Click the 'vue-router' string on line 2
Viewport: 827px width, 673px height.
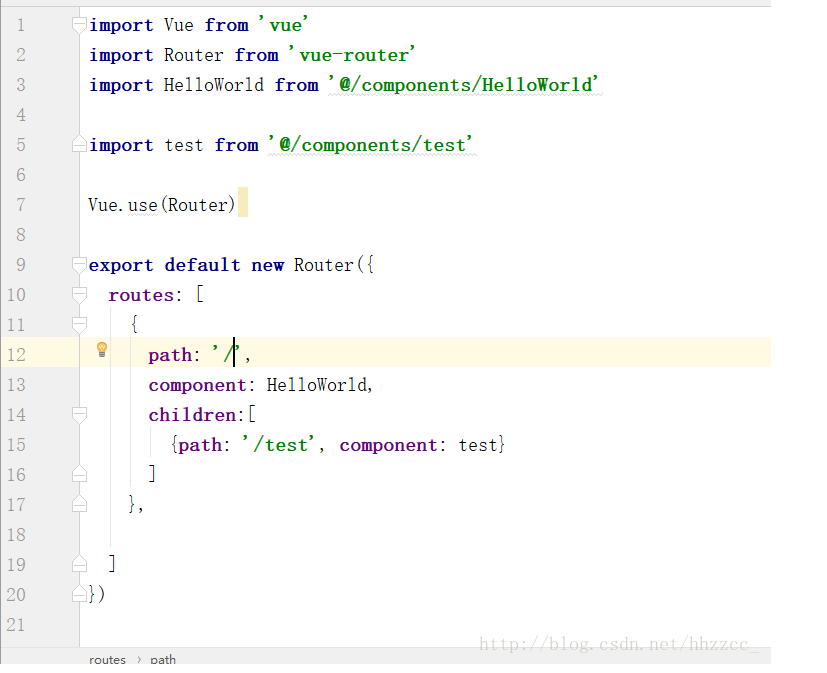[352, 55]
